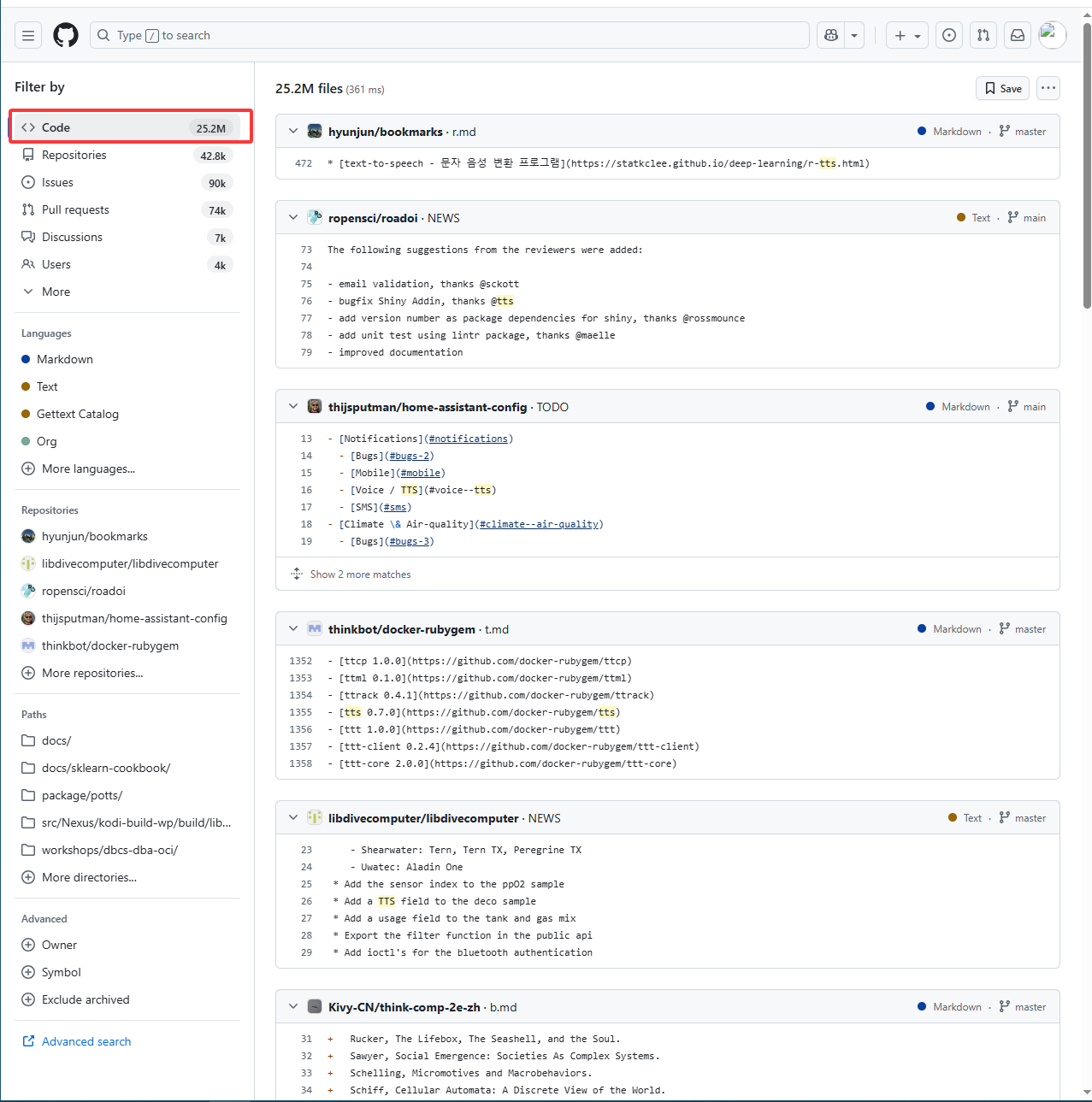Open the create new plus dropdown
Viewport: 1092px width, 1102px height.
907,35
